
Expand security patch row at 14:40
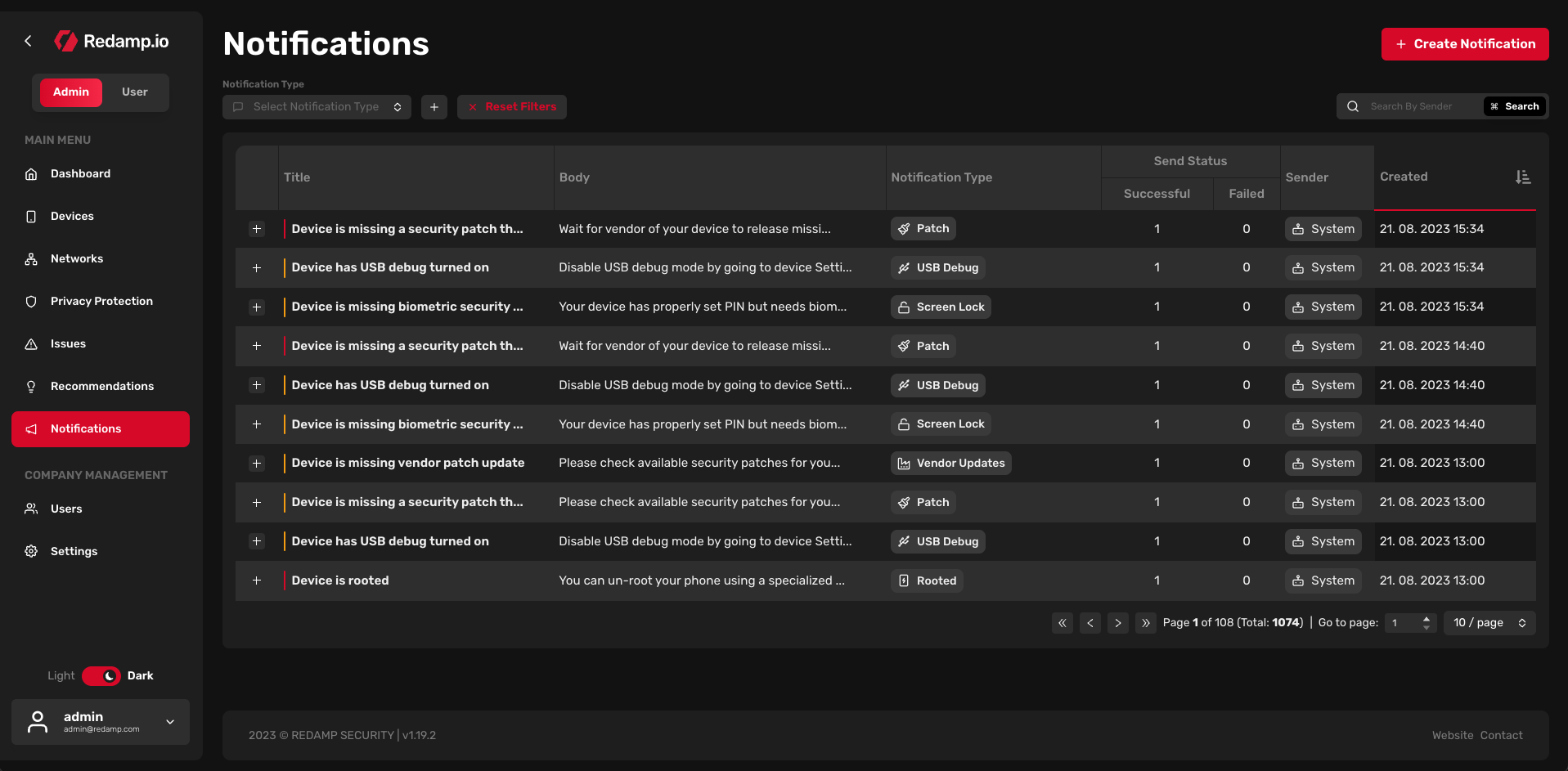pyautogui.click(x=257, y=346)
